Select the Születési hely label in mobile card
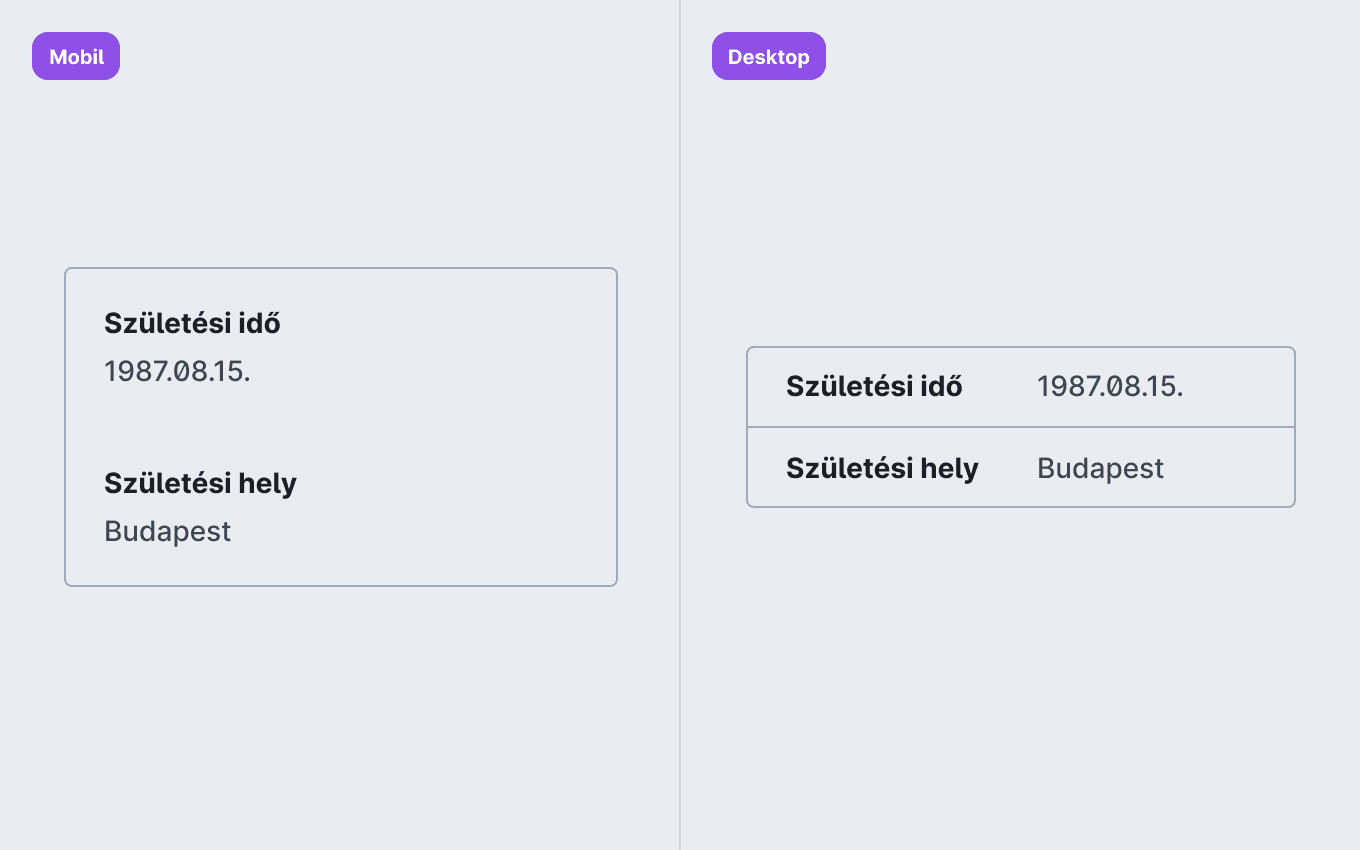 200,484
